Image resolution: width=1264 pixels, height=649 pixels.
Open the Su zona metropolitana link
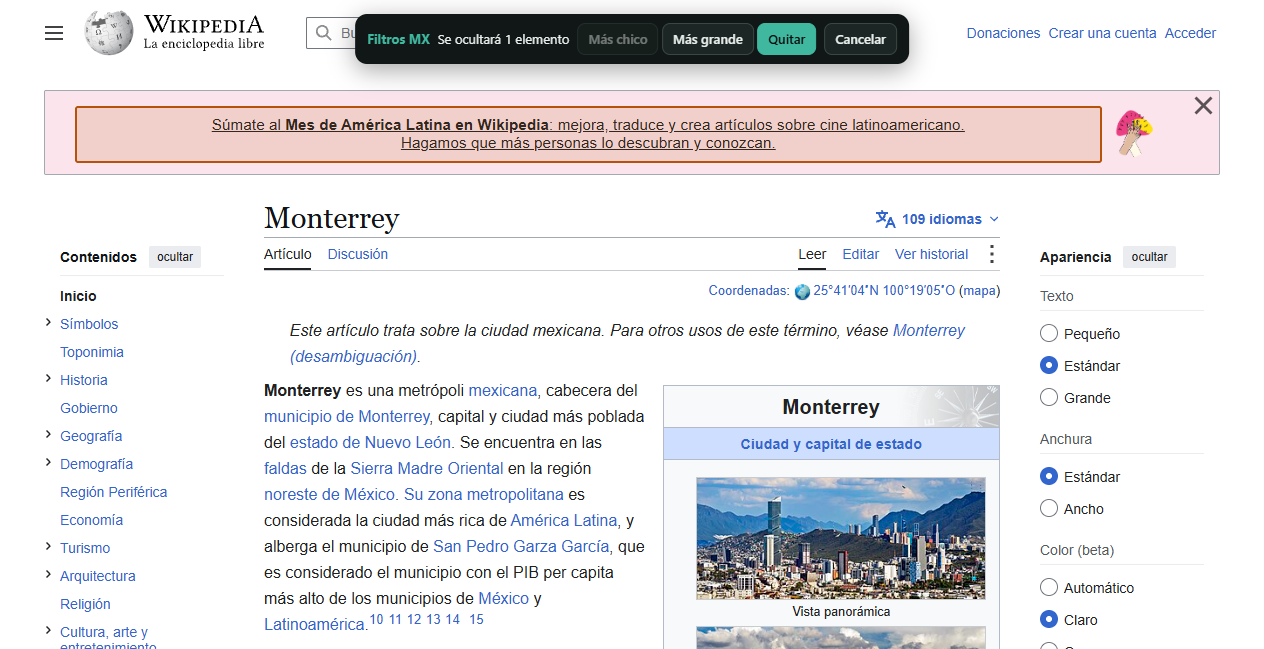click(x=483, y=494)
